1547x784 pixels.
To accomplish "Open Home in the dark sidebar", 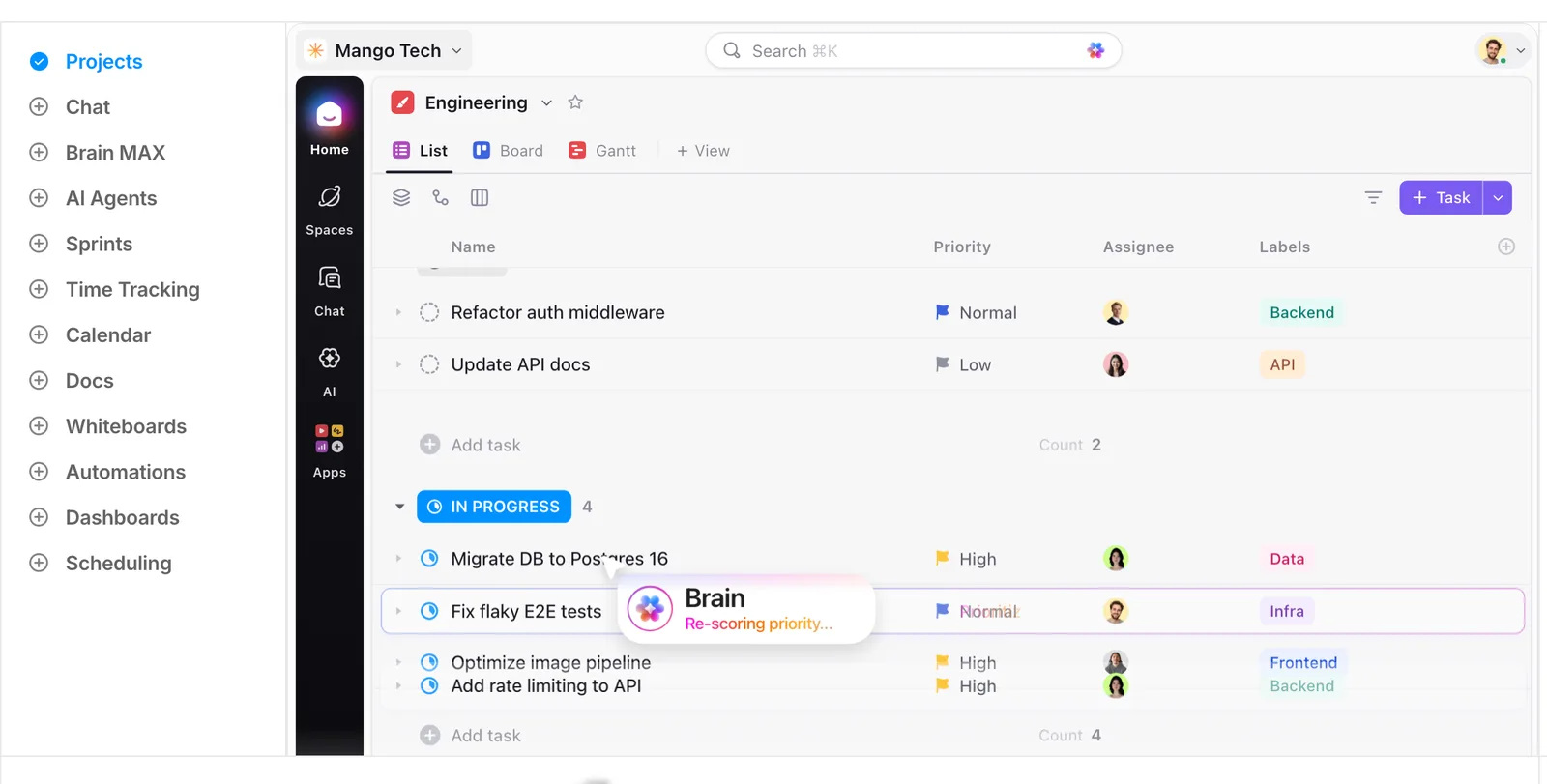I will (330, 127).
